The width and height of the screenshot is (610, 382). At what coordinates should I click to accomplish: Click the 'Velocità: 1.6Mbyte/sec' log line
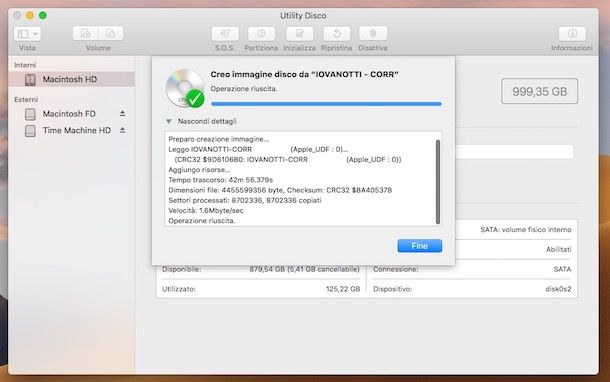tap(206, 210)
